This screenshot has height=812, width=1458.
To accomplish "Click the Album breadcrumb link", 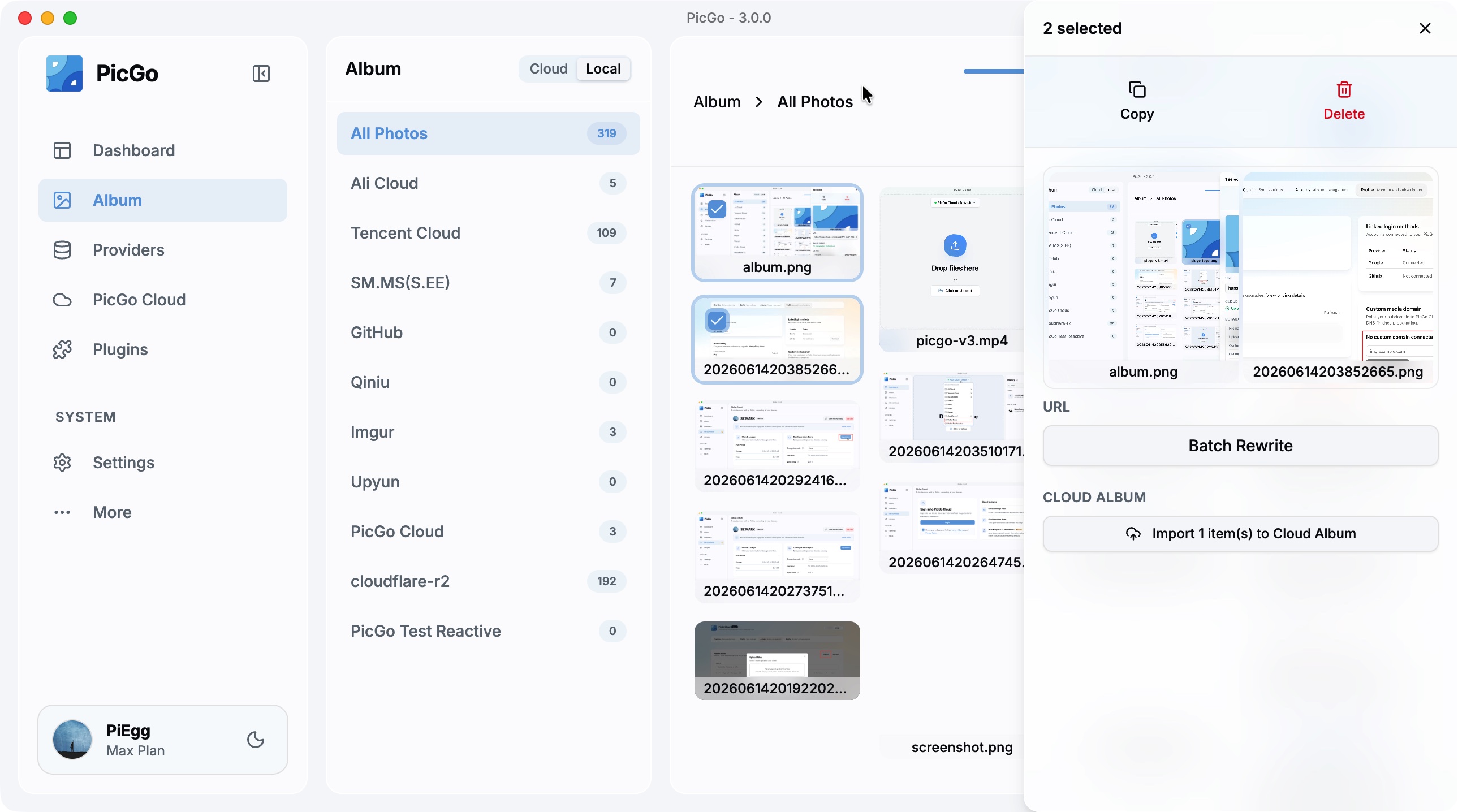I will pyautogui.click(x=717, y=102).
